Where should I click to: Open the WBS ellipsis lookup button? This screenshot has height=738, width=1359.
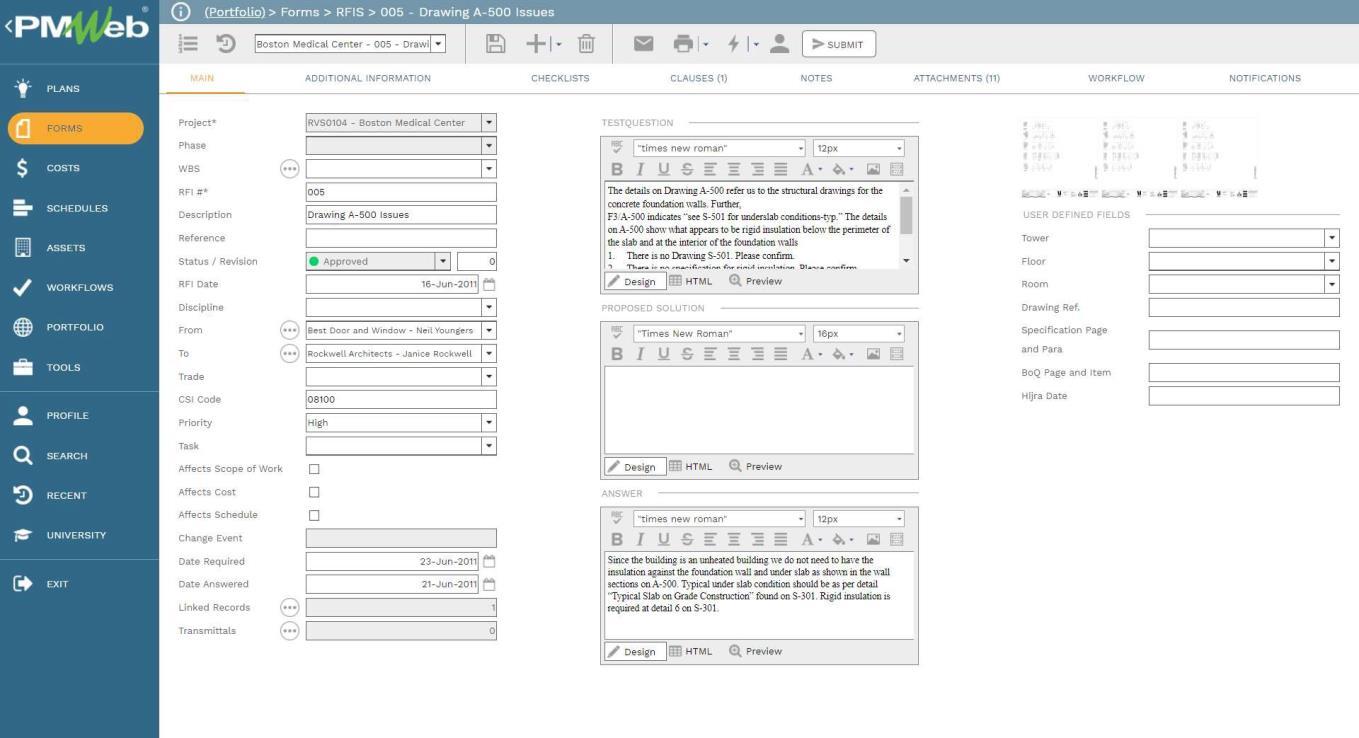click(289, 169)
